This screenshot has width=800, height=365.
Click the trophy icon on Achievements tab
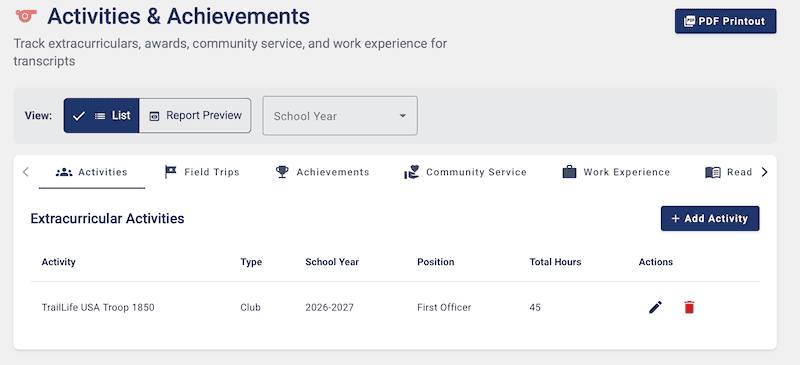[x=282, y=172]
